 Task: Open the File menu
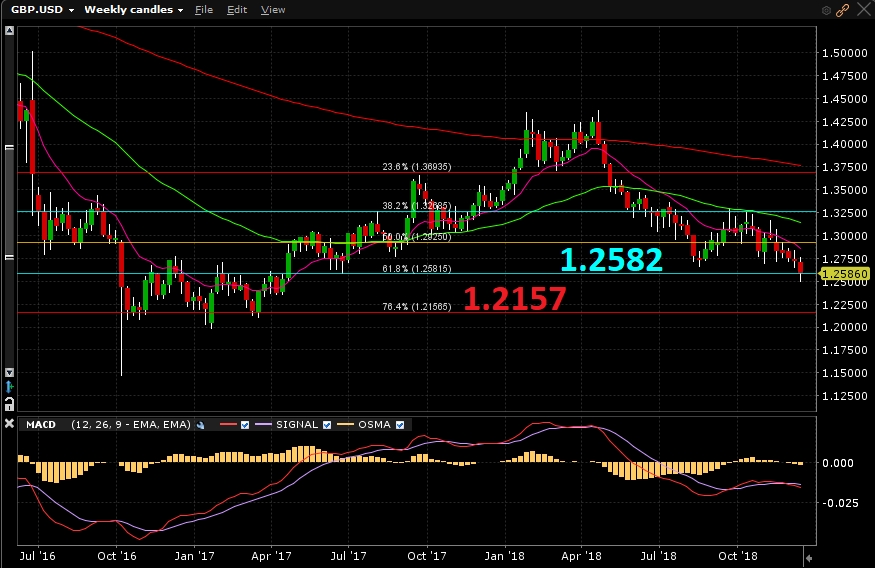click(204, 9)
